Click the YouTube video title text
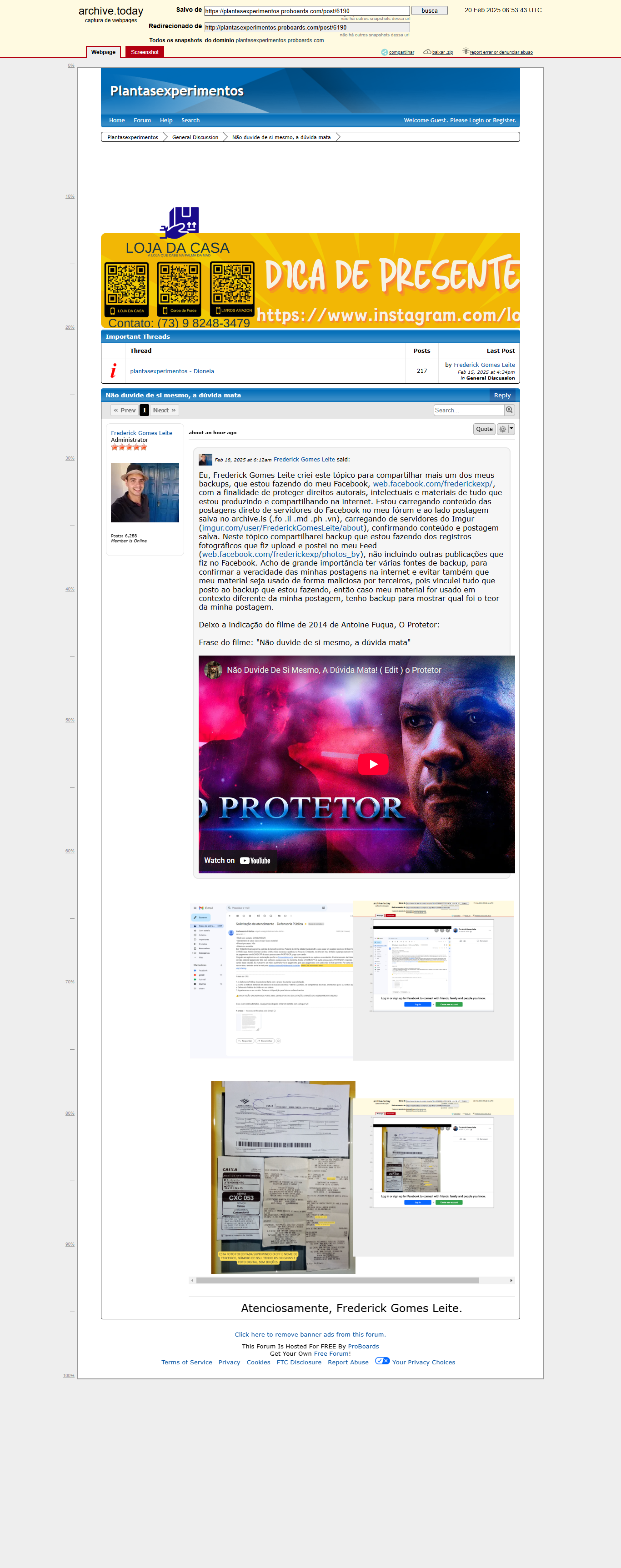The image size is (621, 1568). pyautogui.click(x=334, y=670)
